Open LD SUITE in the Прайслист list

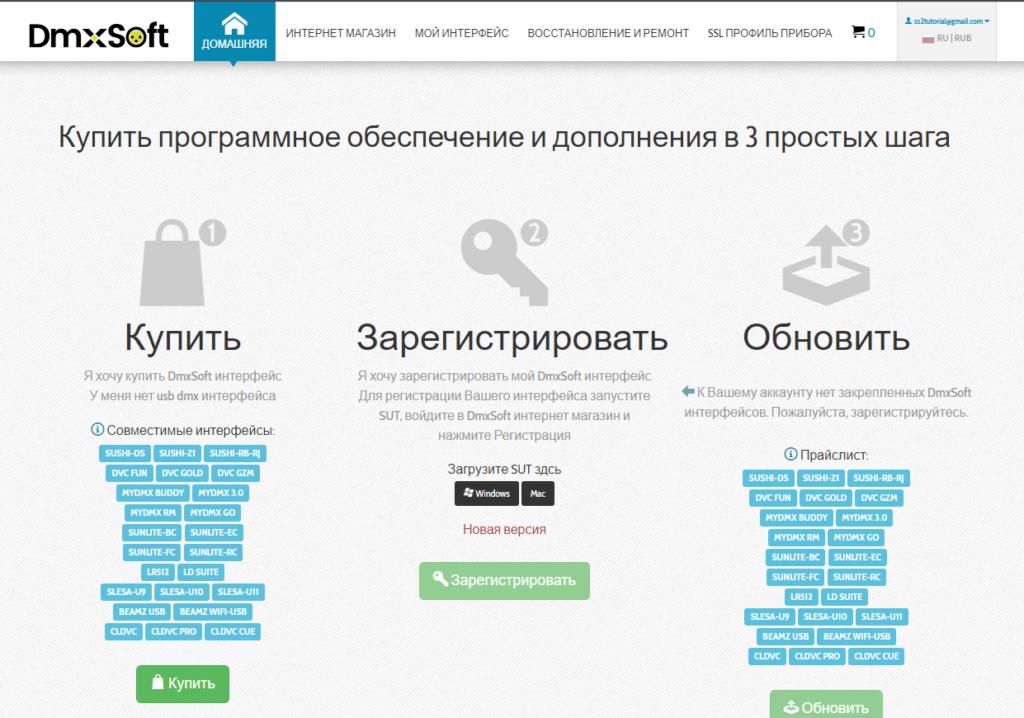pos(845,596)
